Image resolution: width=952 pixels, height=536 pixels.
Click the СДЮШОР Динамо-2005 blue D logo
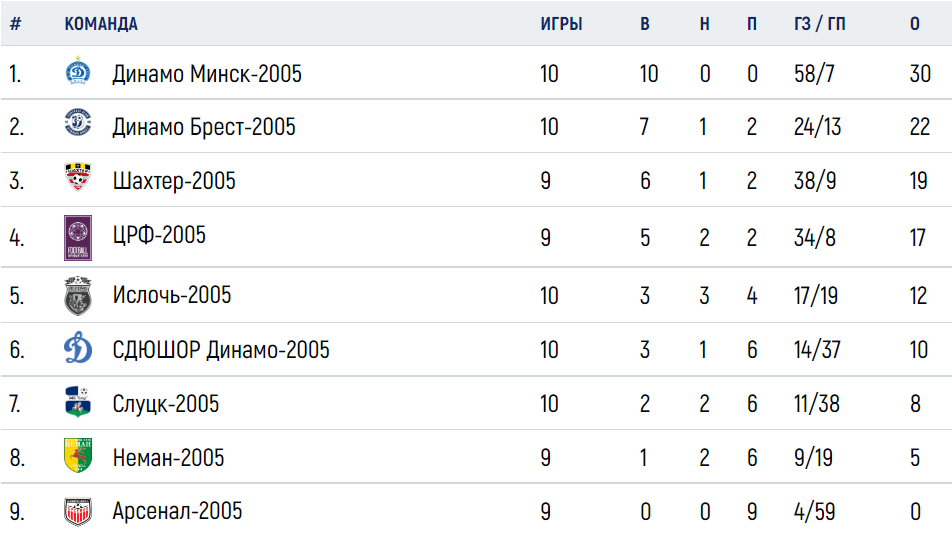coord(78,348)
